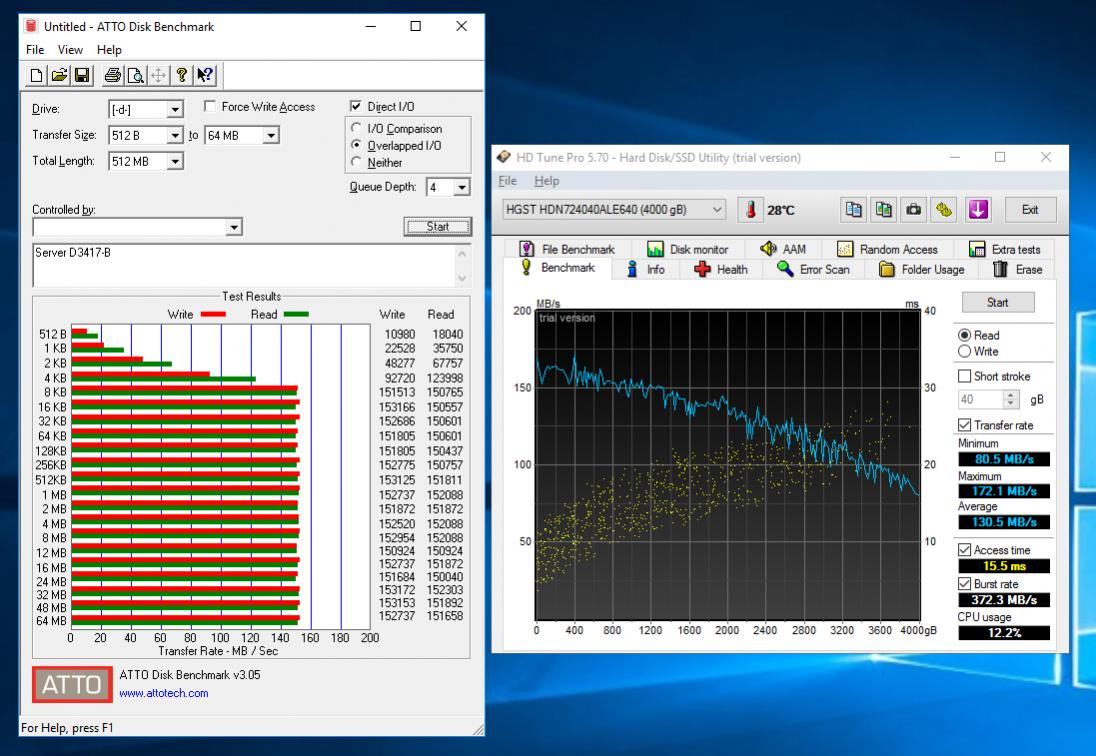
Task: Open ATTO Help menu
Action: [109, 50]
